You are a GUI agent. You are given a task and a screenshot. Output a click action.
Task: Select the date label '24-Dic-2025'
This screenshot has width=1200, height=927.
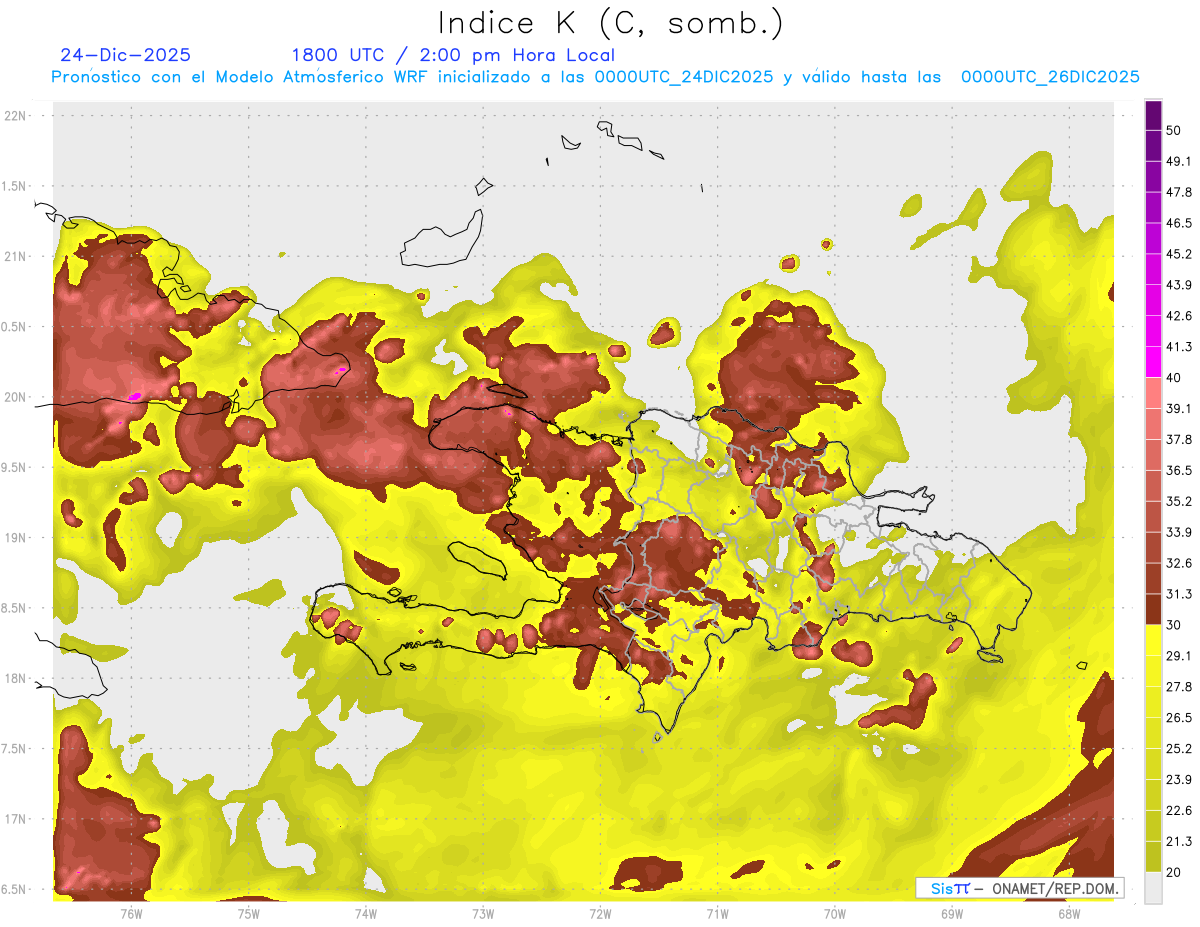[125, 55]
